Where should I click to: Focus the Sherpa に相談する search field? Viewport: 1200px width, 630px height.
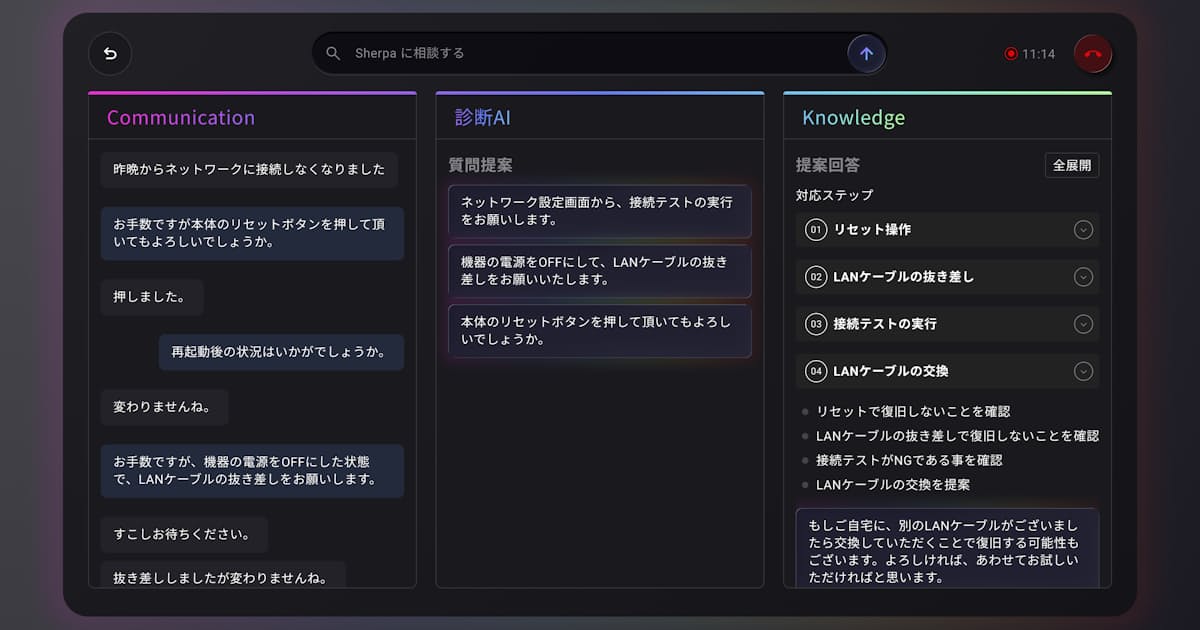tap(598, 54)
